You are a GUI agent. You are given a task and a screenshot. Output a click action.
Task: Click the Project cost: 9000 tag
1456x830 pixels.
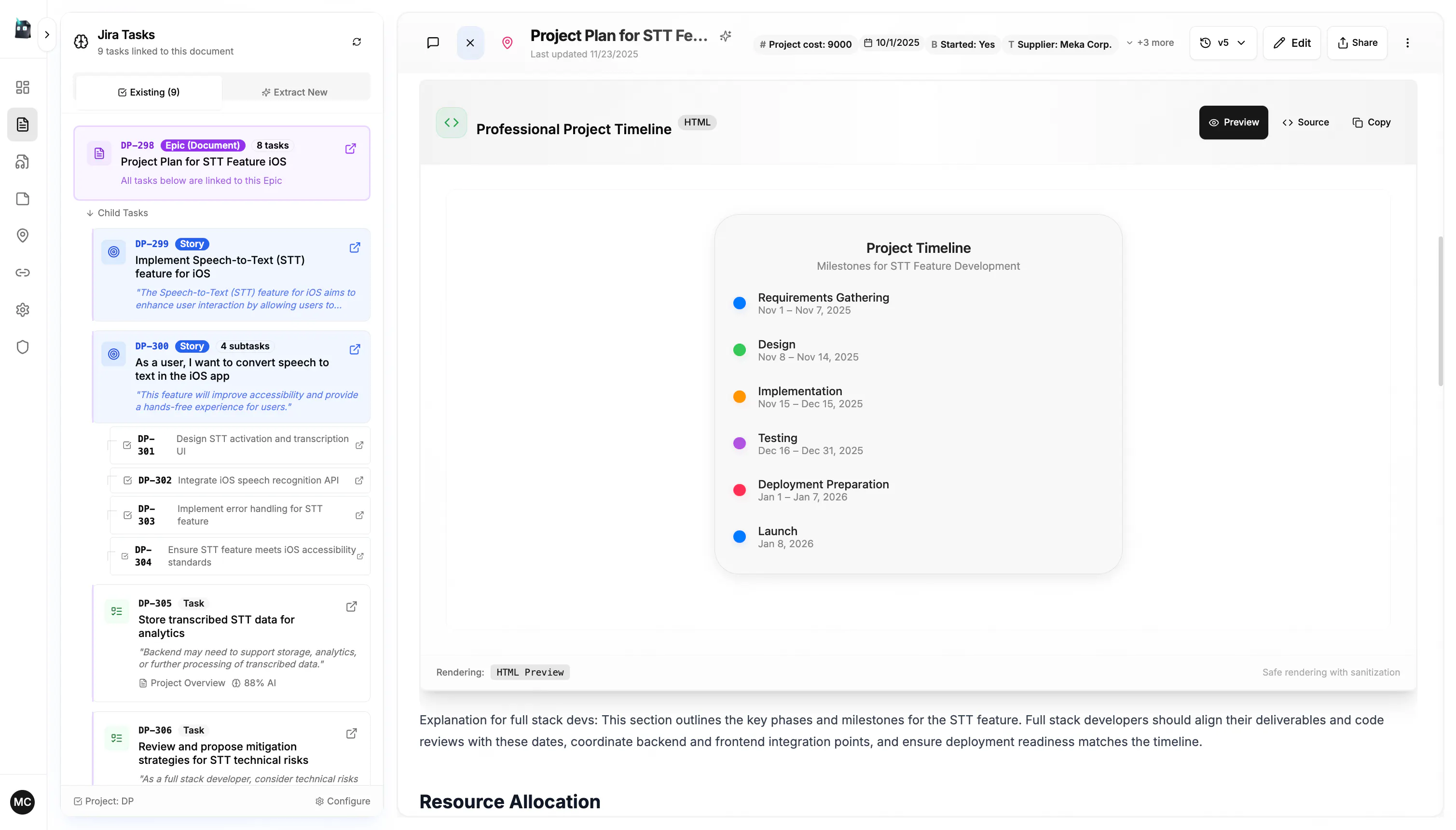pyautogui.click(x=805, y=44)
